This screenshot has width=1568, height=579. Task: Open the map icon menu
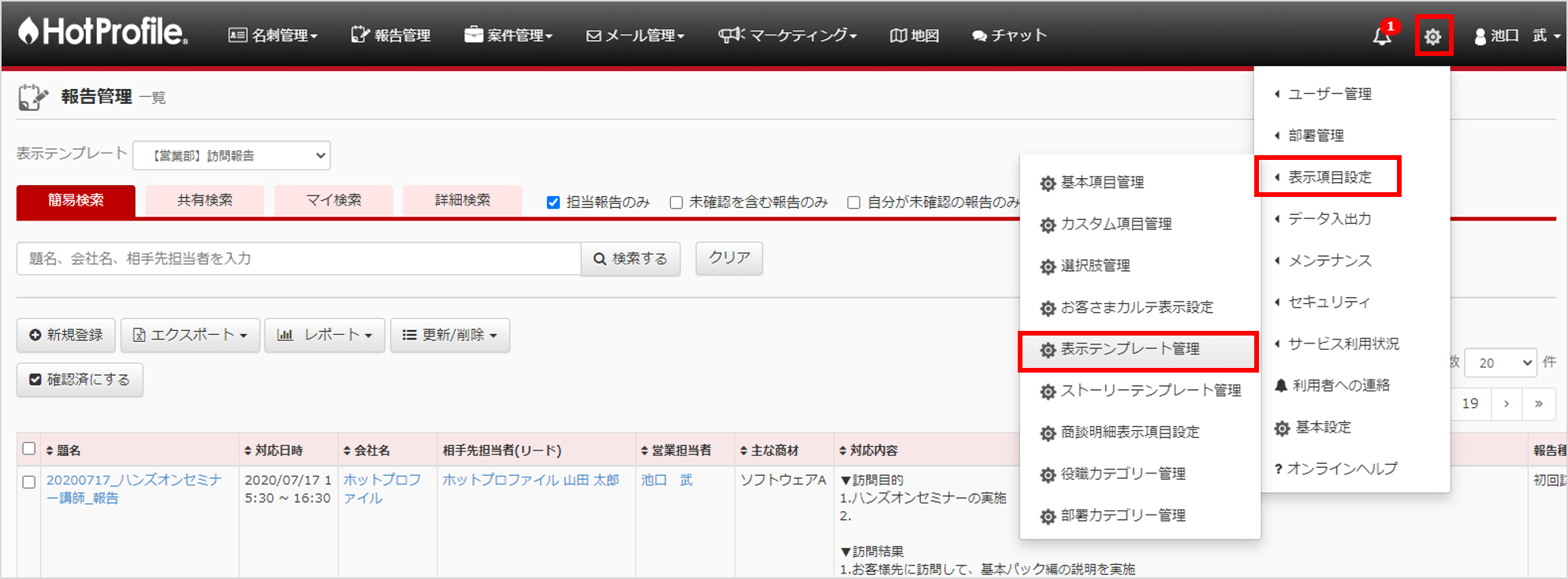pyautogui.click(x=914, y=35)
